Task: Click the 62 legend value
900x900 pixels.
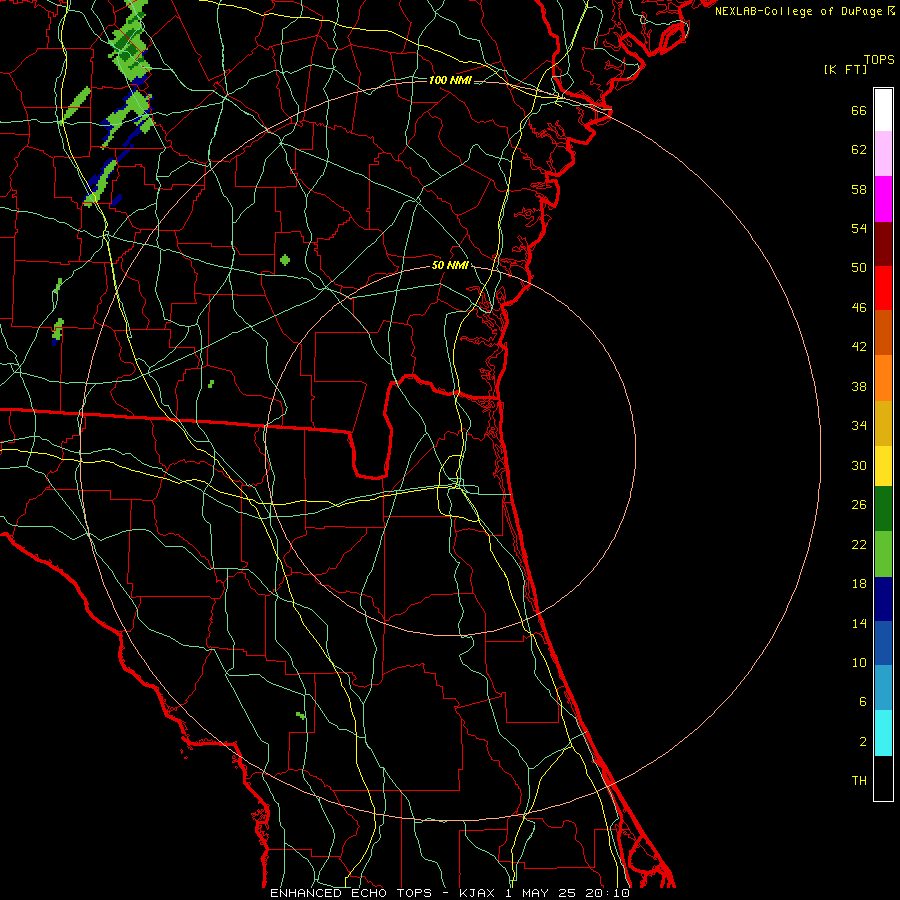Action: (x=859, y=150)
